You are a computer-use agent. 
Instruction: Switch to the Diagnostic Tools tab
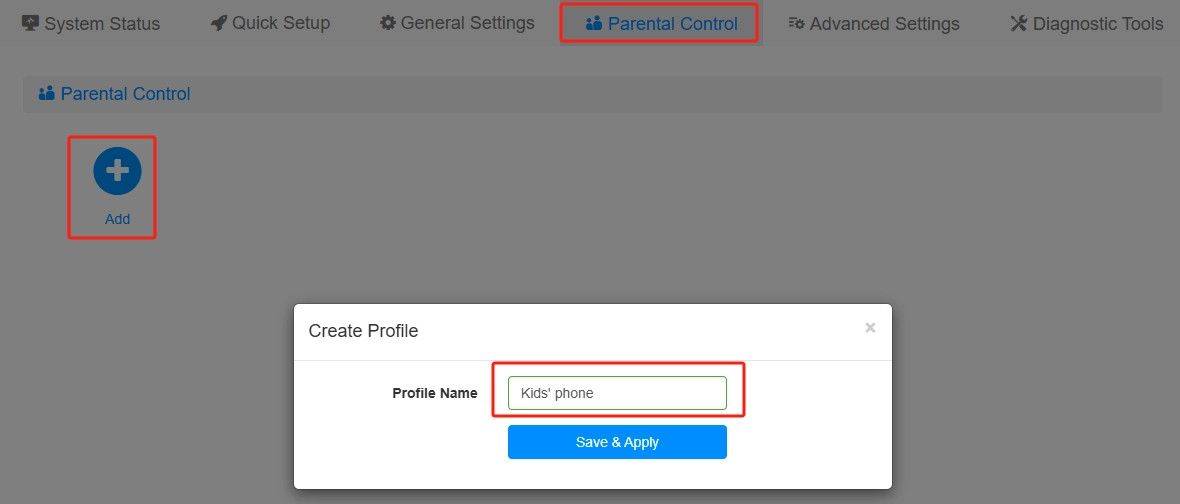[x=1098, y=24]
